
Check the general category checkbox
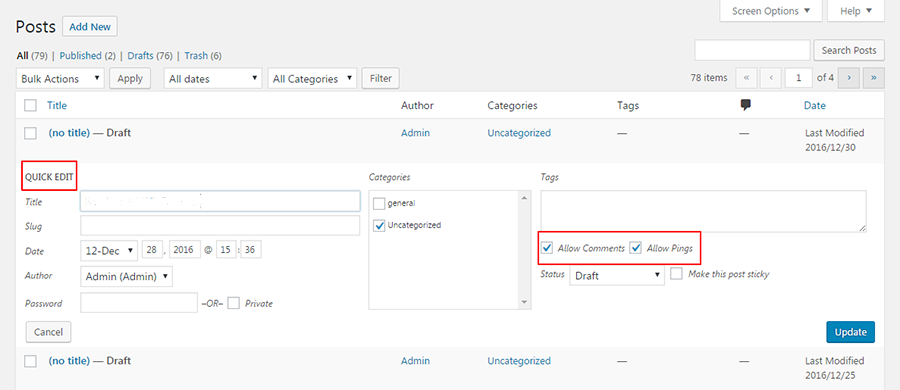(379, 203)
